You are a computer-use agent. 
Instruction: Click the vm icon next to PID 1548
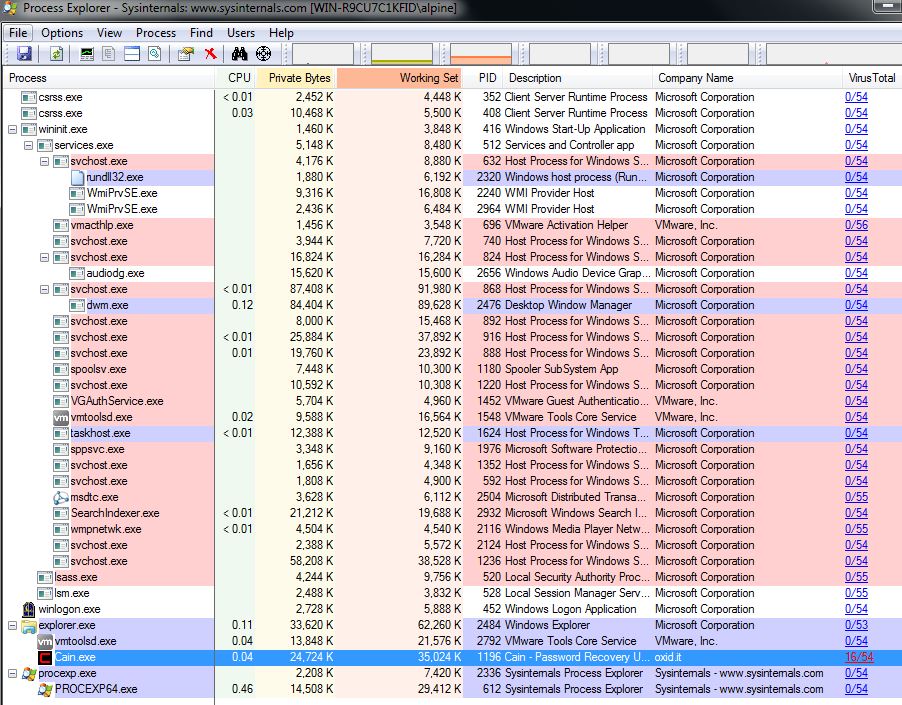pyautogui.click(x=61, y=417)
